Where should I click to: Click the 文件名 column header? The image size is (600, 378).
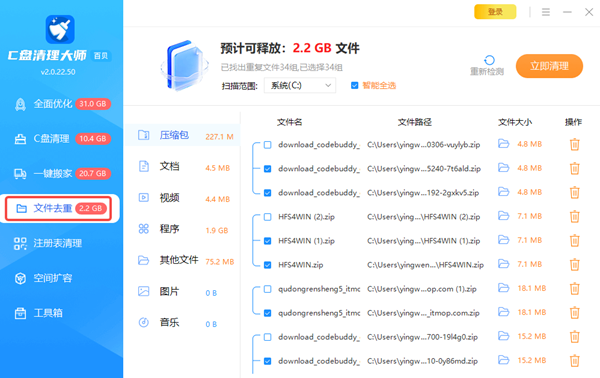point(290,122)
